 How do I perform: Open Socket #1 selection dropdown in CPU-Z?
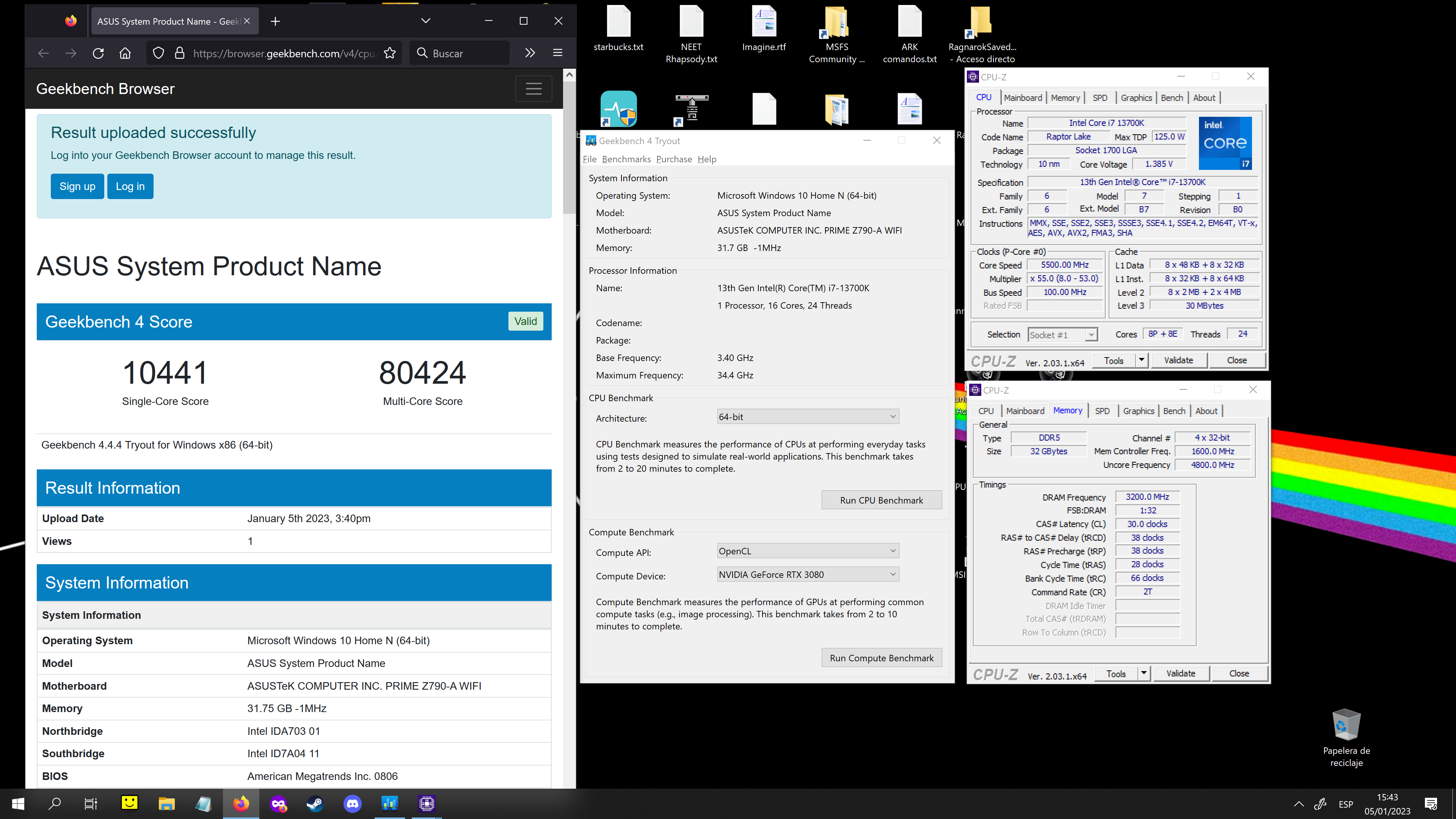pyautogui.click(x=1062, y=334)
